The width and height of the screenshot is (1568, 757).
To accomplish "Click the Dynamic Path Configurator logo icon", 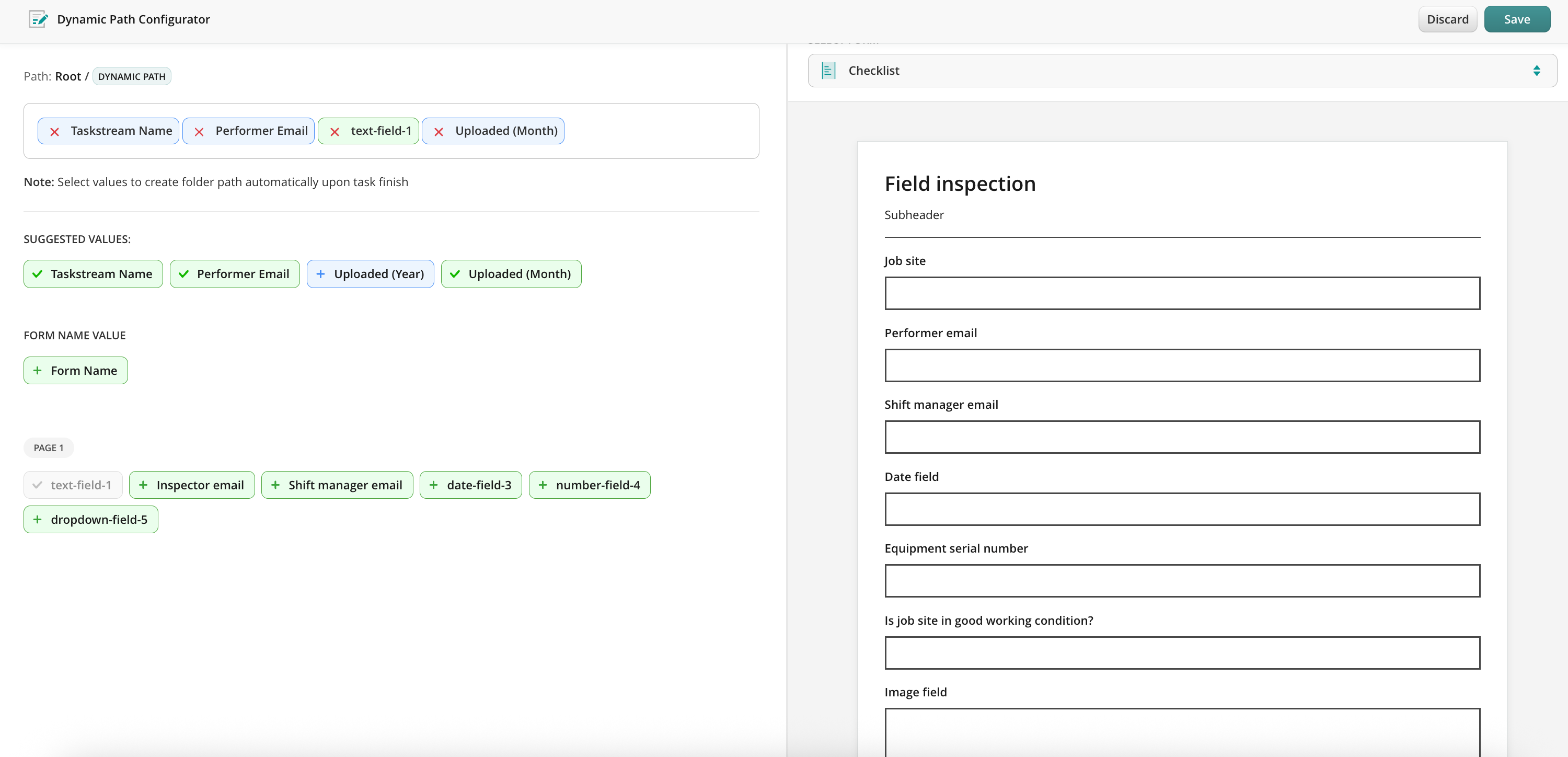I will point(38,19).
